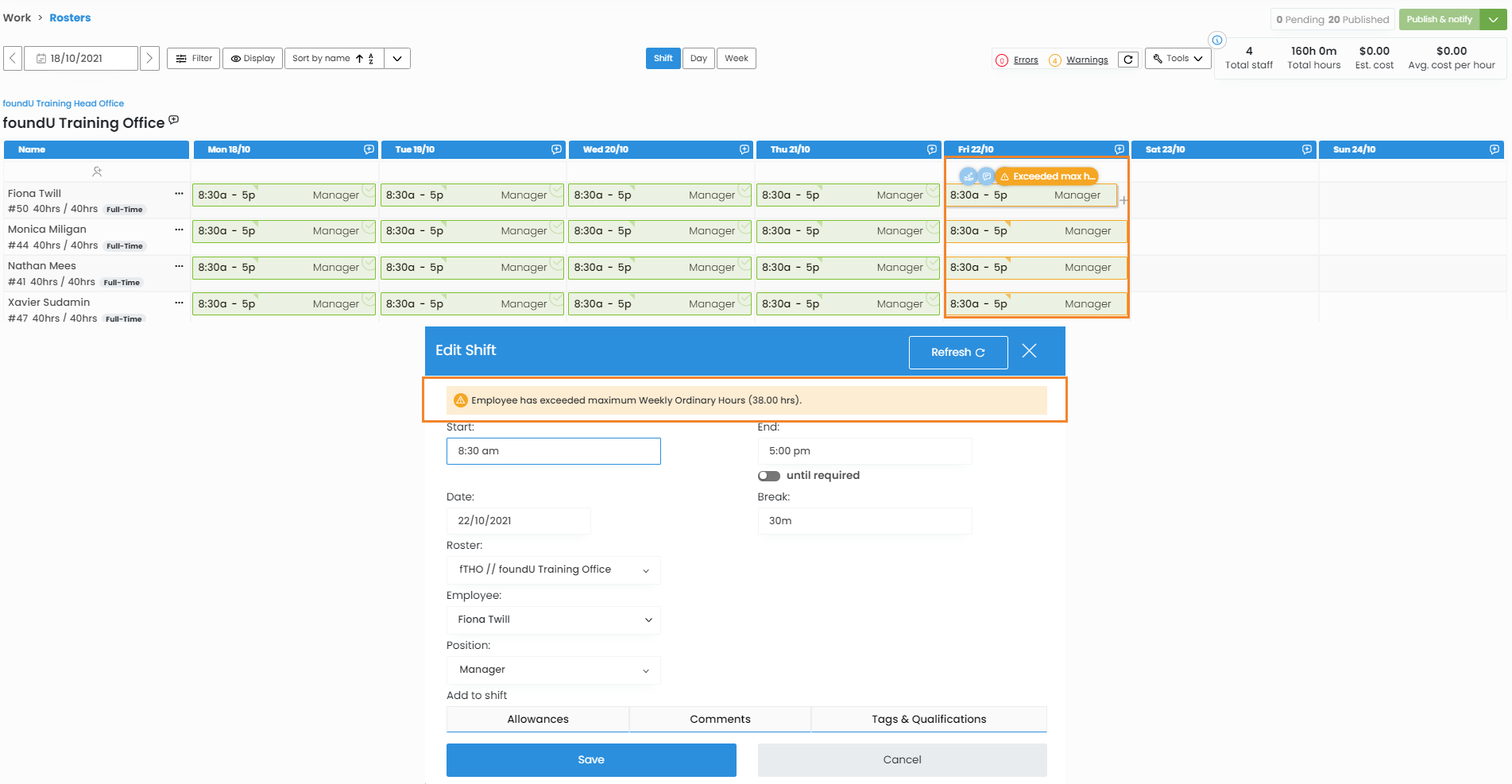This screenshot has height=784, width=1512.
Task: Close the Edit Shift dialog
Action: pyautogui.click(x=1029, y=351)
